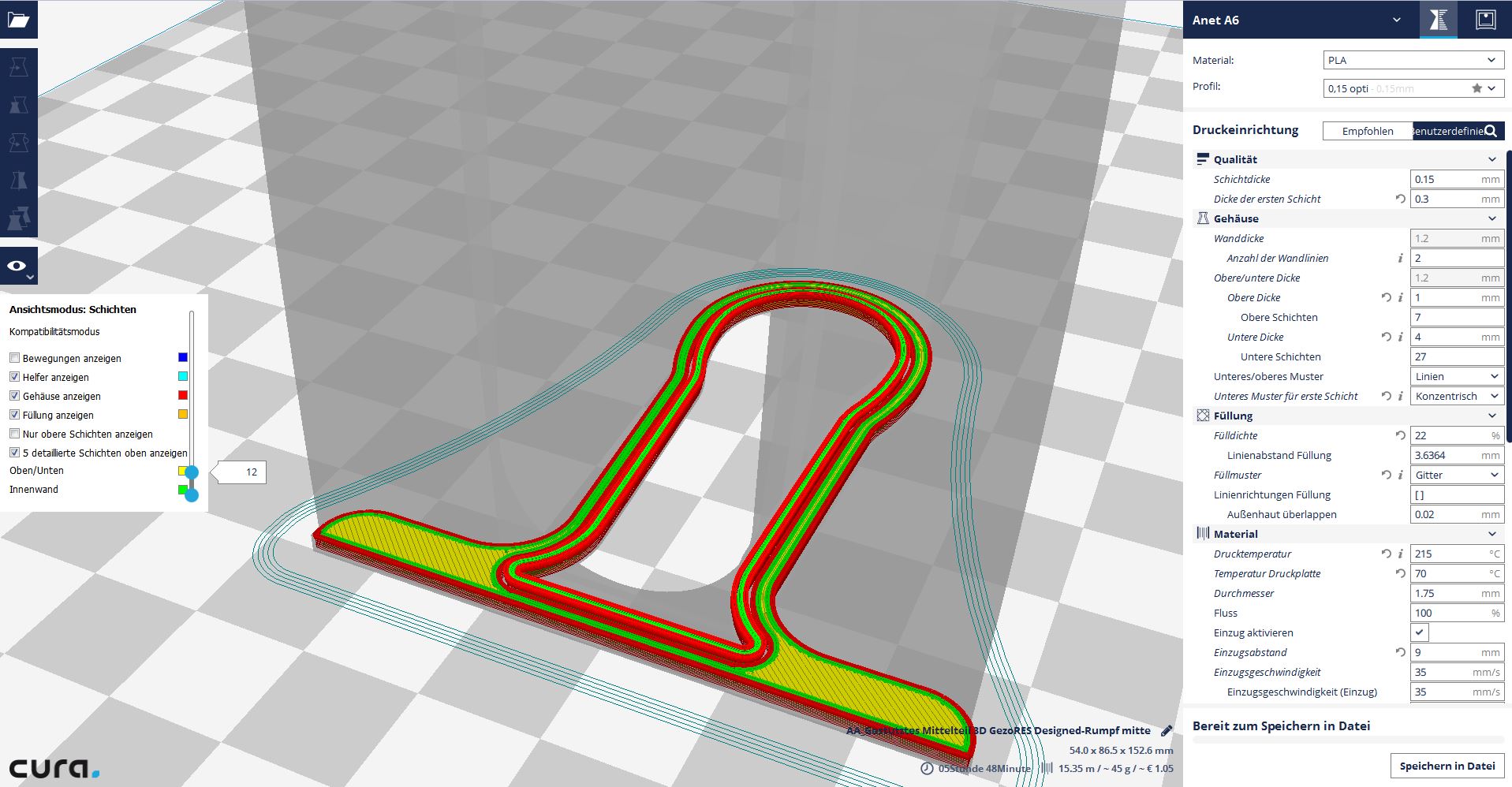Reset Fülldichte value with the revert arrow
This screenshot has width=1512, height=787.
tap(1400, 435)
